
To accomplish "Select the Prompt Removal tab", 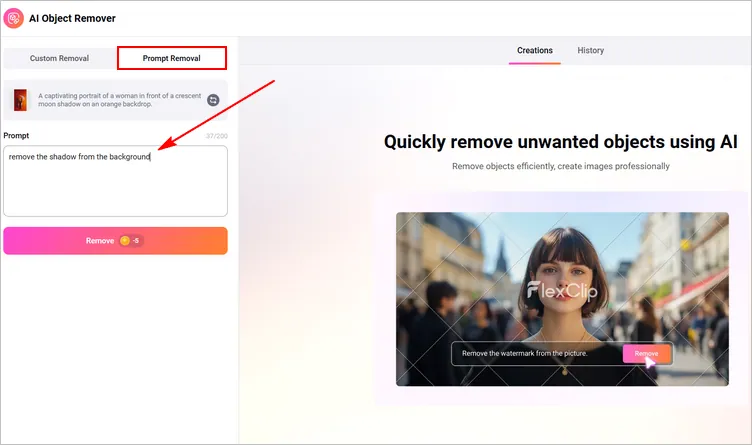I will [x=172, y=58].
